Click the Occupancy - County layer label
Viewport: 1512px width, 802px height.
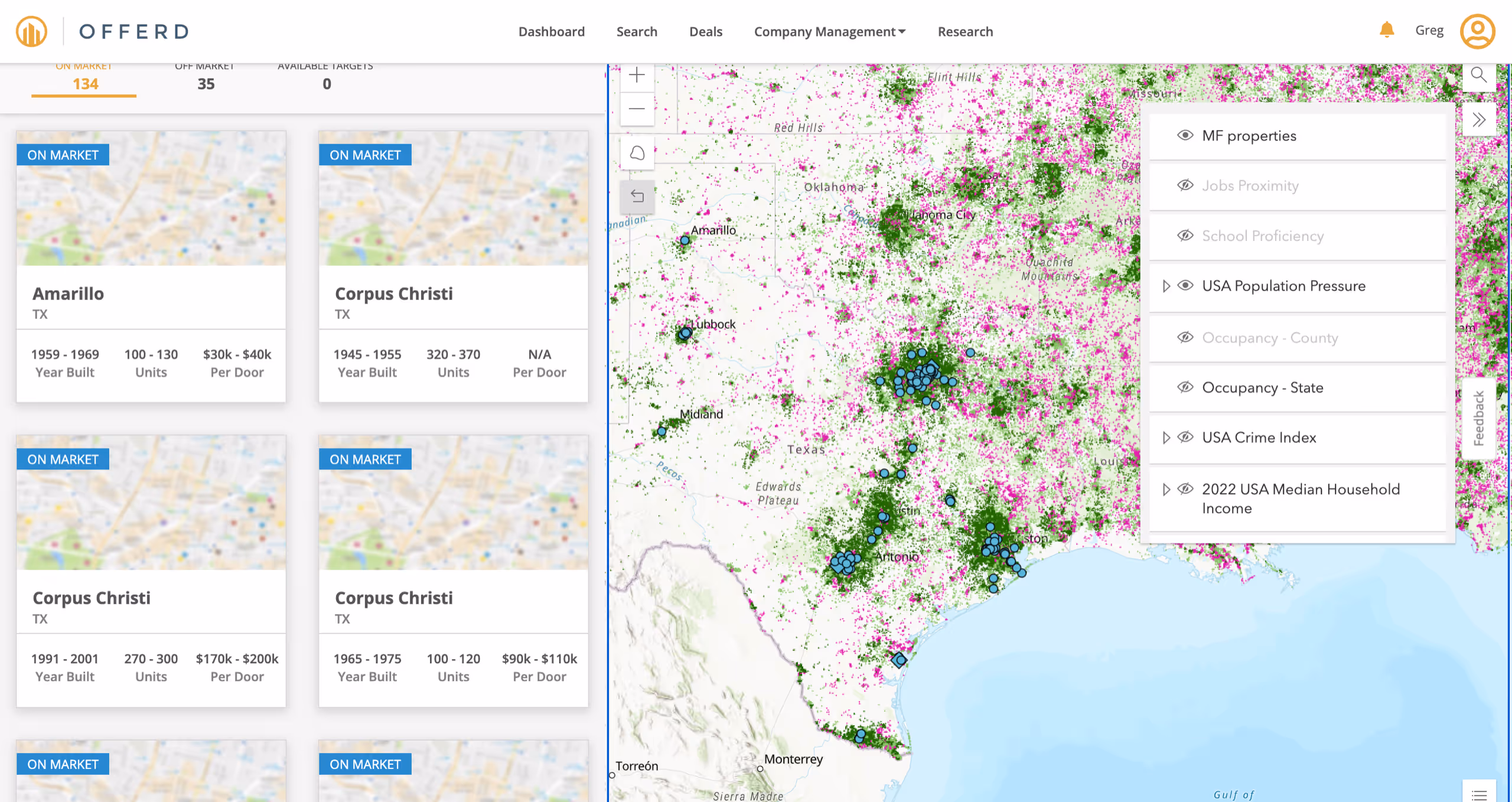coord(1270,337)
